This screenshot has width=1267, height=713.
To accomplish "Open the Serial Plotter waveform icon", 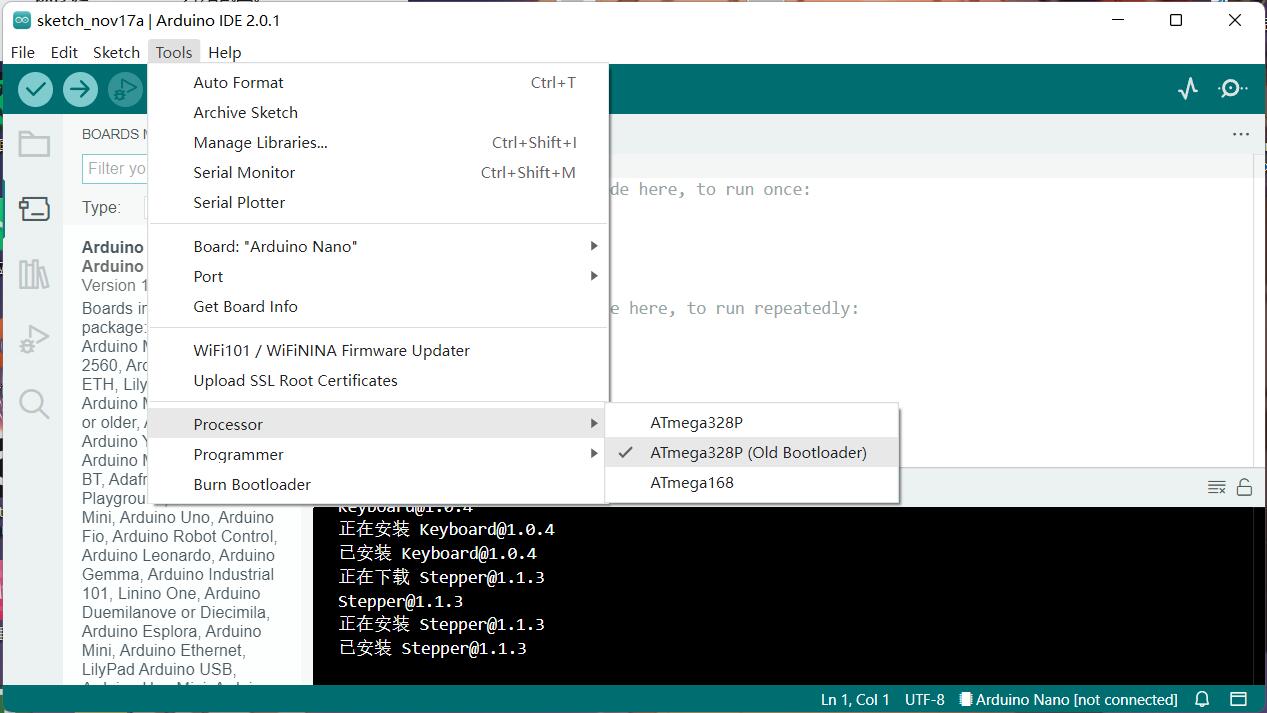I will (1187, 89).
